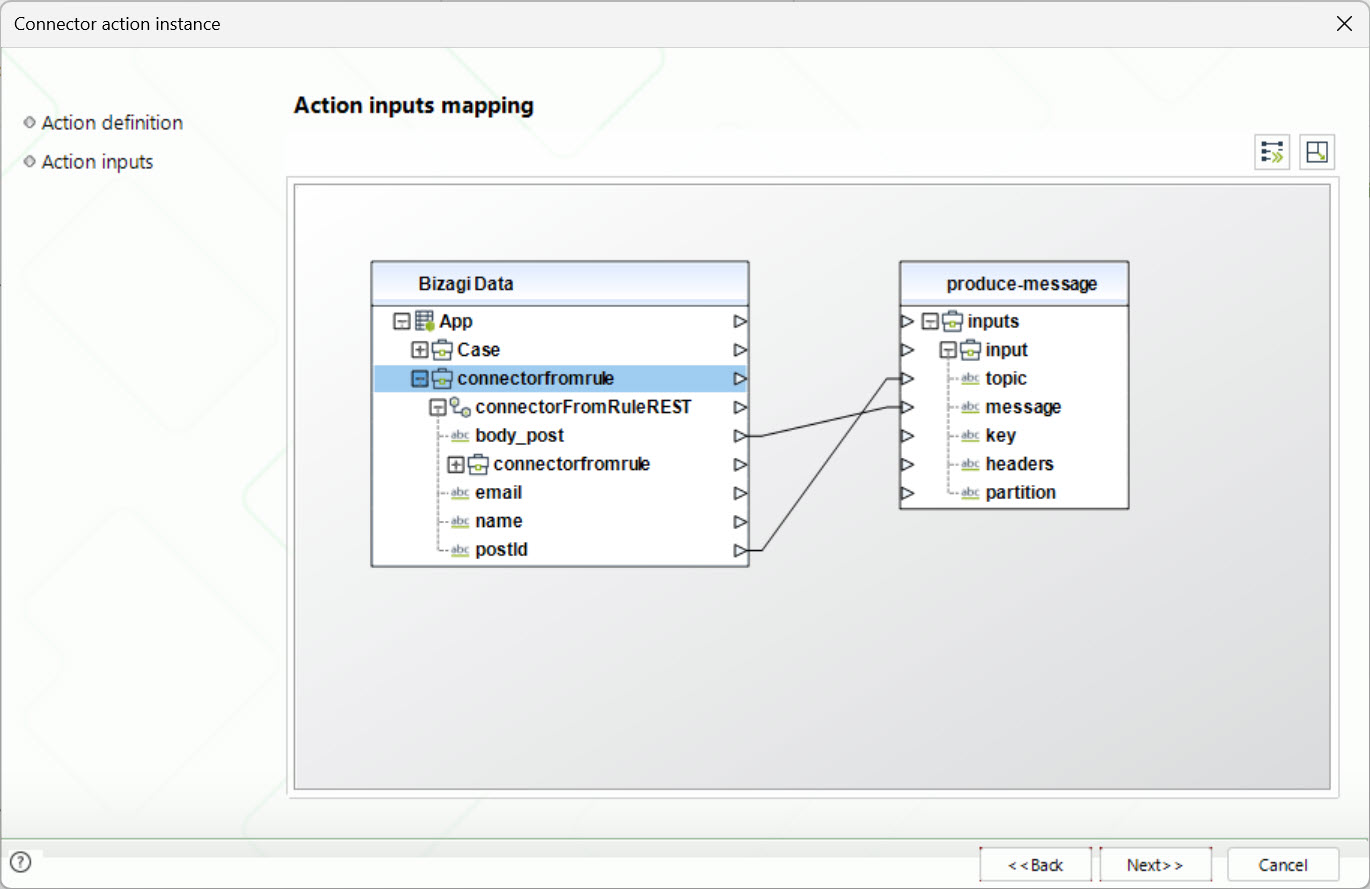
Task: Expand the connectorfromrule node below body_post
Action: pyautogui.click(x=456, y=465)
